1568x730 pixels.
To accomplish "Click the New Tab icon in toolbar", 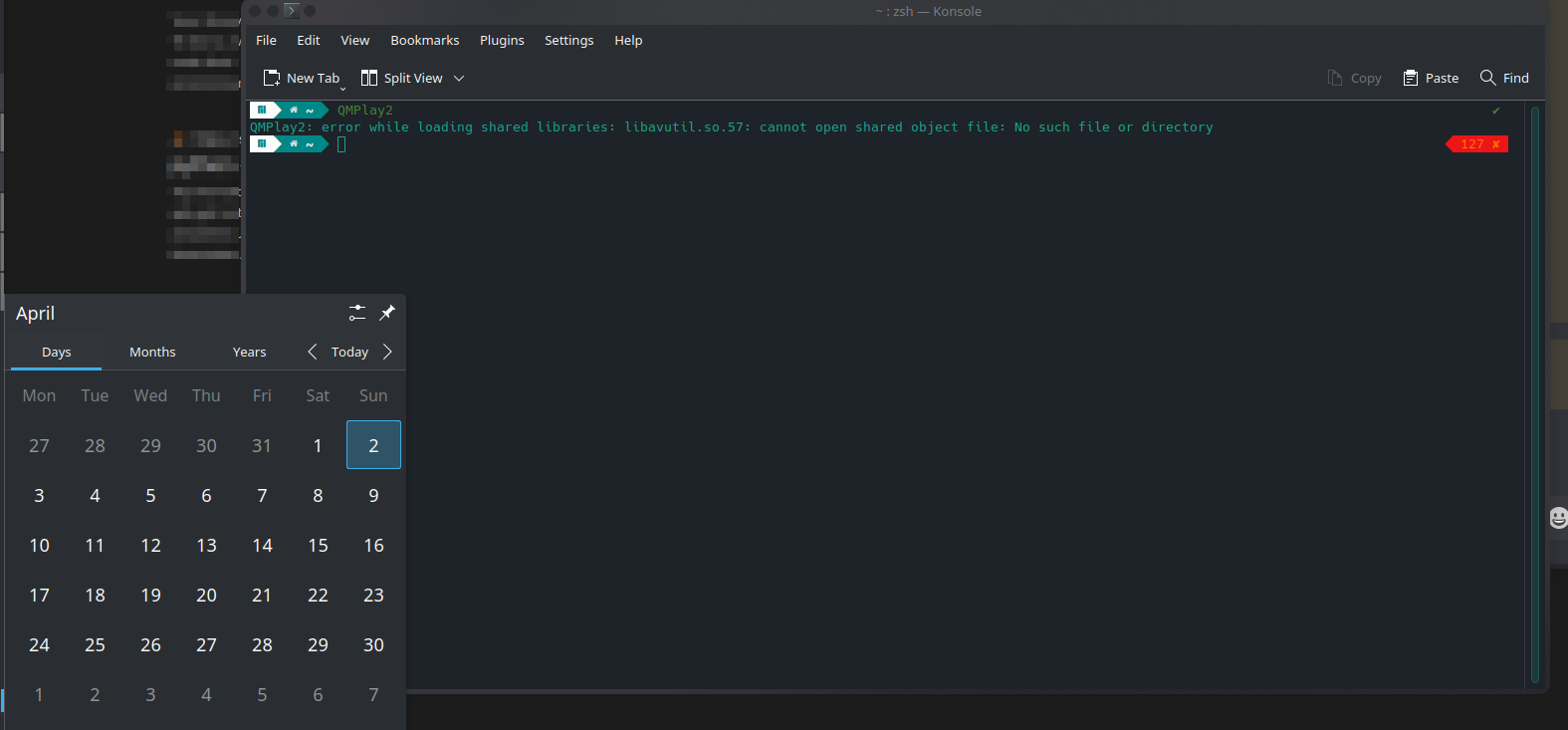I will 271,78.
